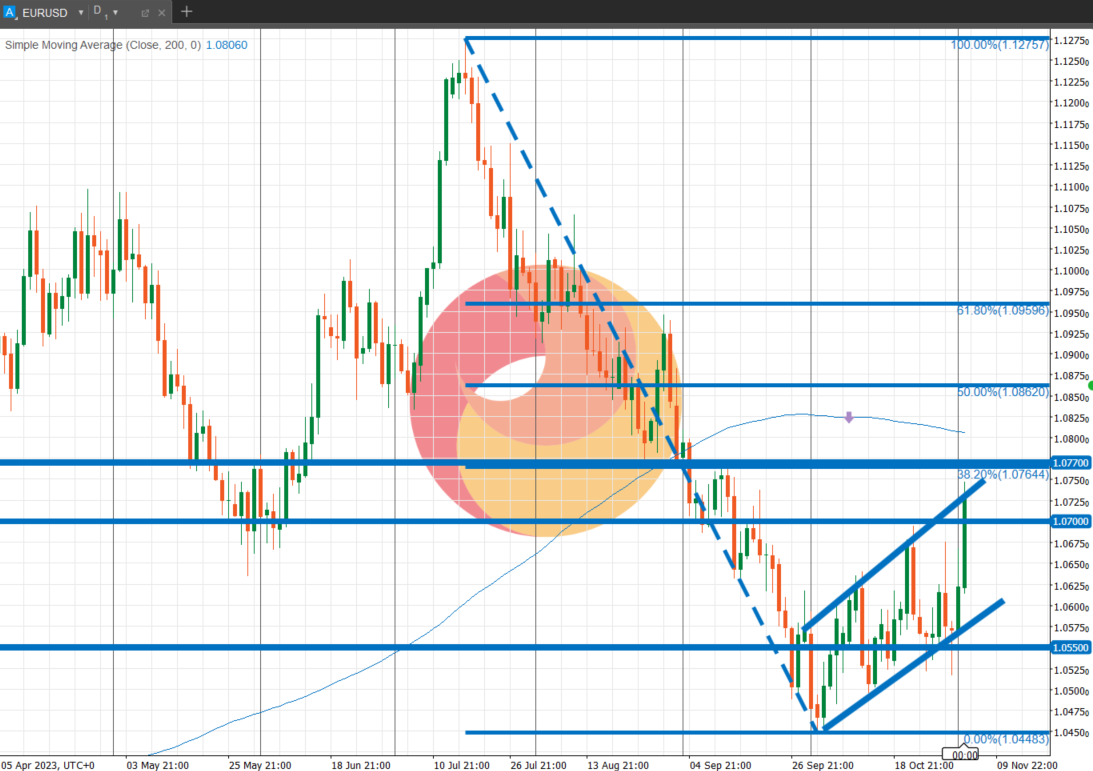This screenshot has height=771, width=1093.
Task: Click the 09 Nov 22:00 time axis label
Action: (1027, 765)
